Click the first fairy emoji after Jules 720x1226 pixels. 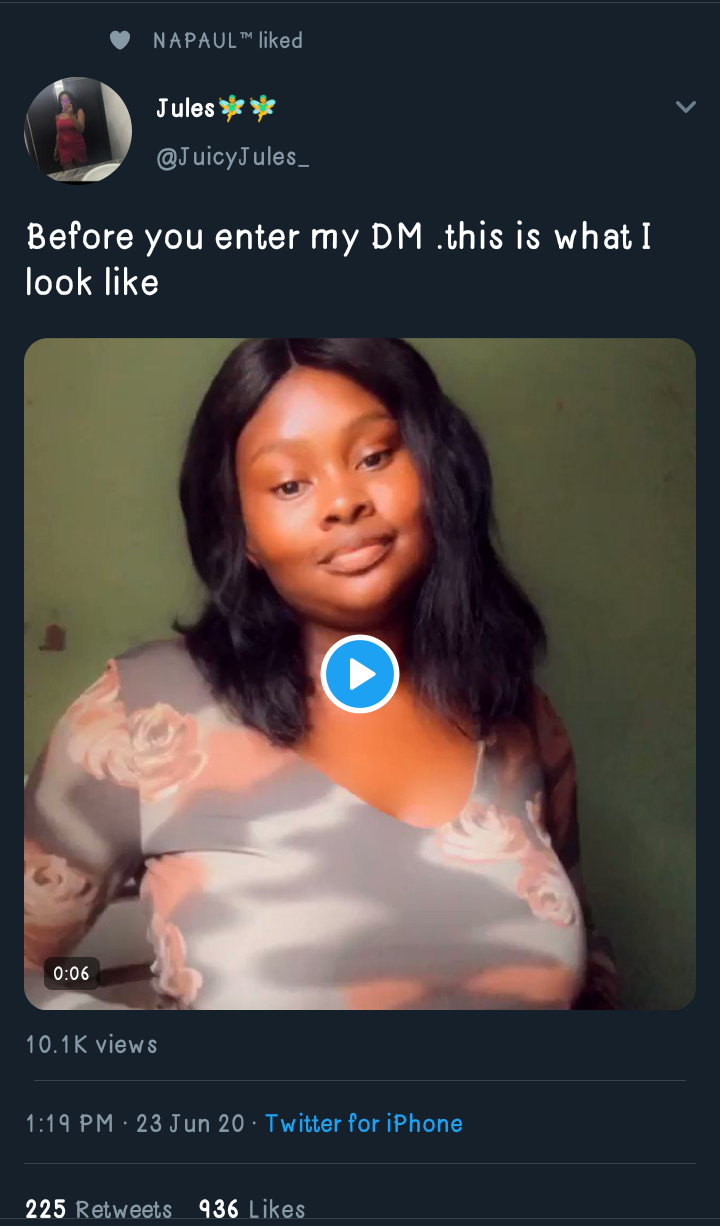[231, 108]
